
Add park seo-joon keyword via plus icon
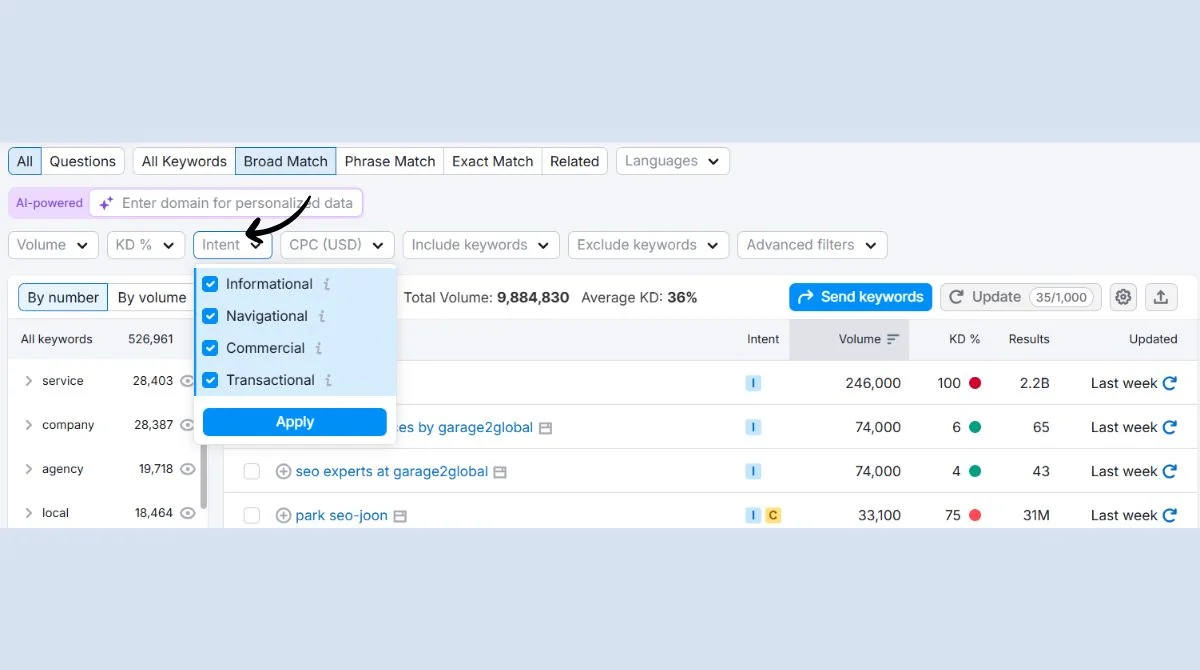[283, 516]
